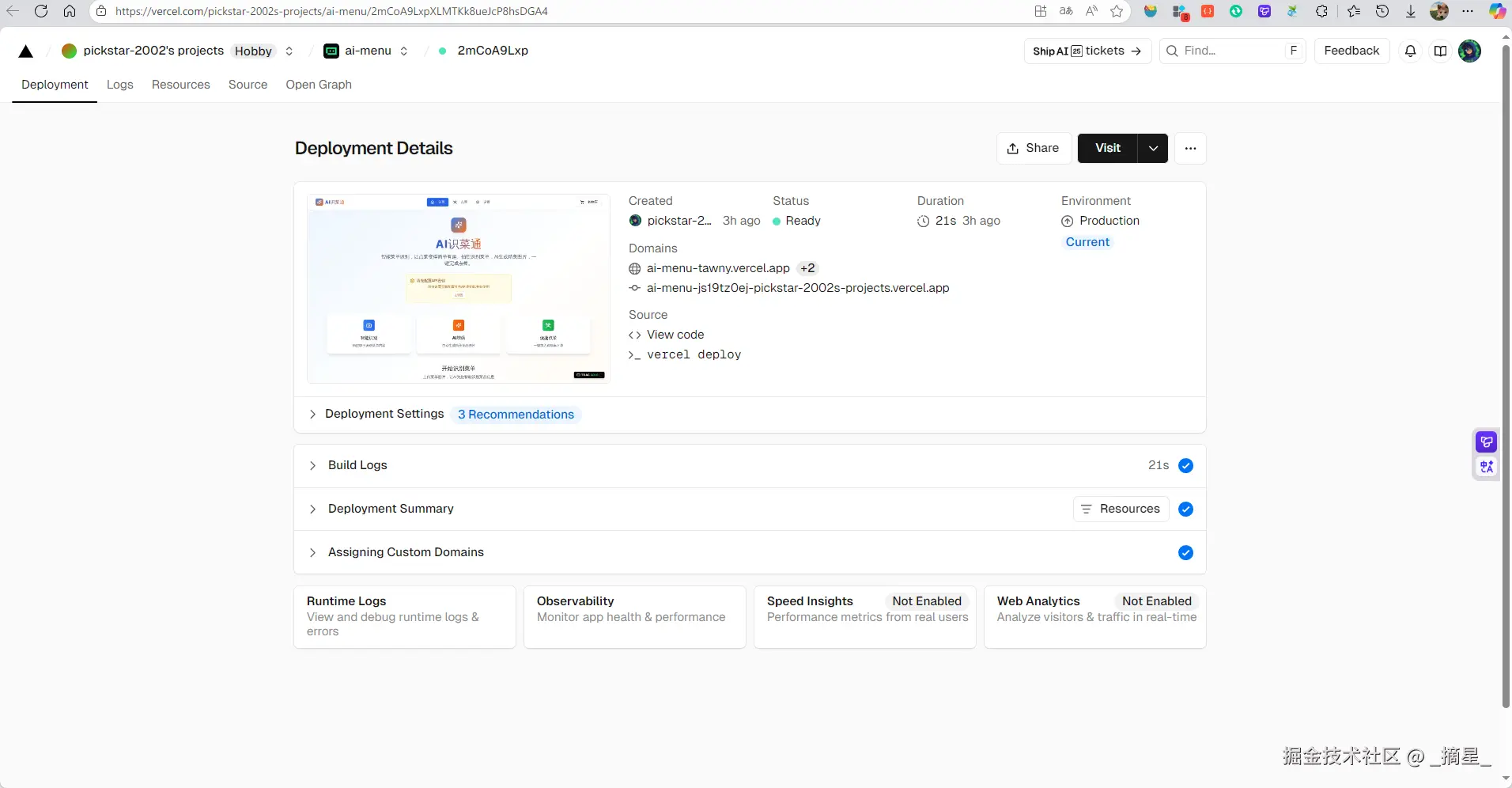The image size is (1512, 788).
Task: Click the ai-menu project icon
Action: 331,51
